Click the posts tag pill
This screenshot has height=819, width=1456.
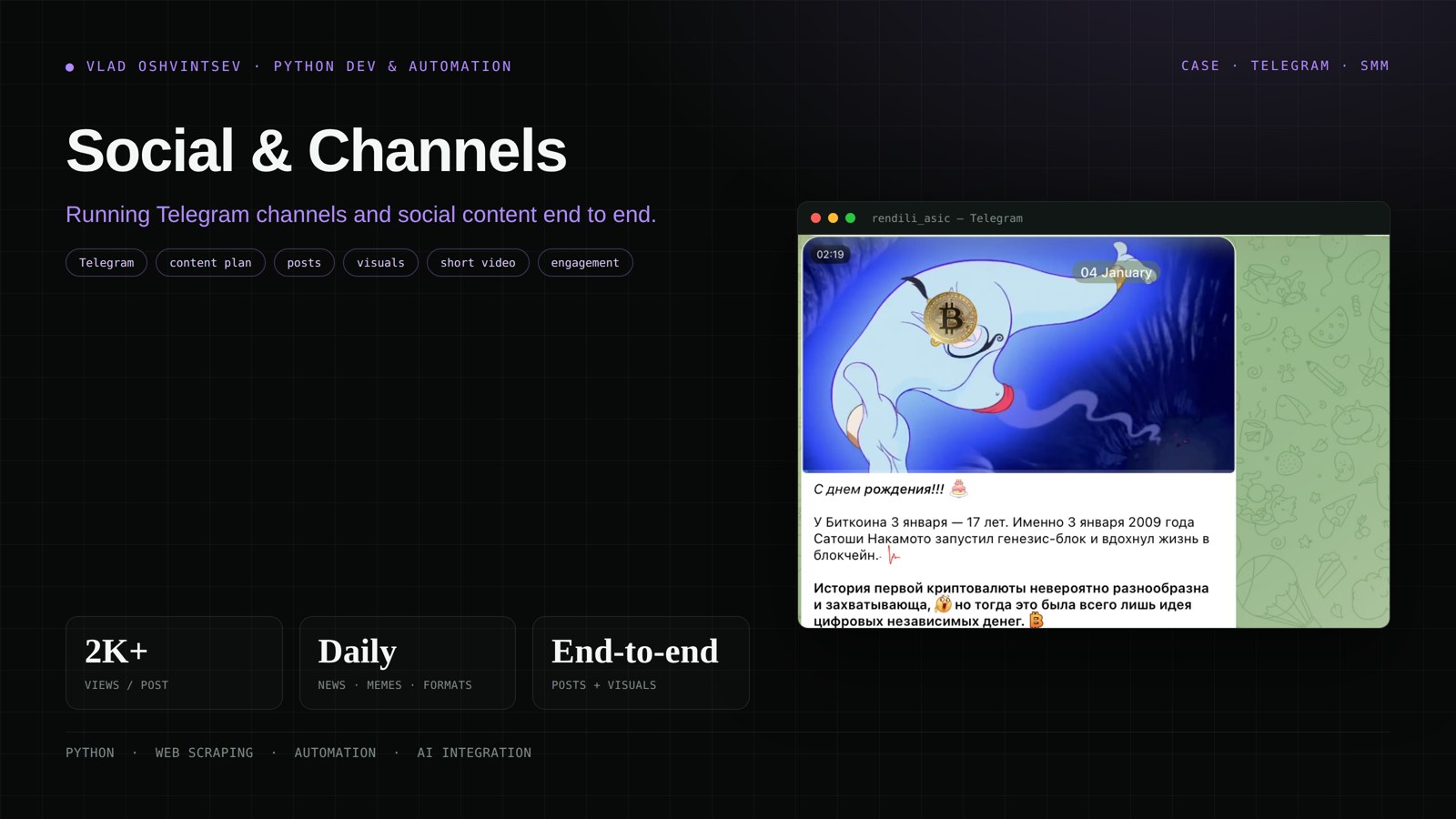click(x=304, y=263)
